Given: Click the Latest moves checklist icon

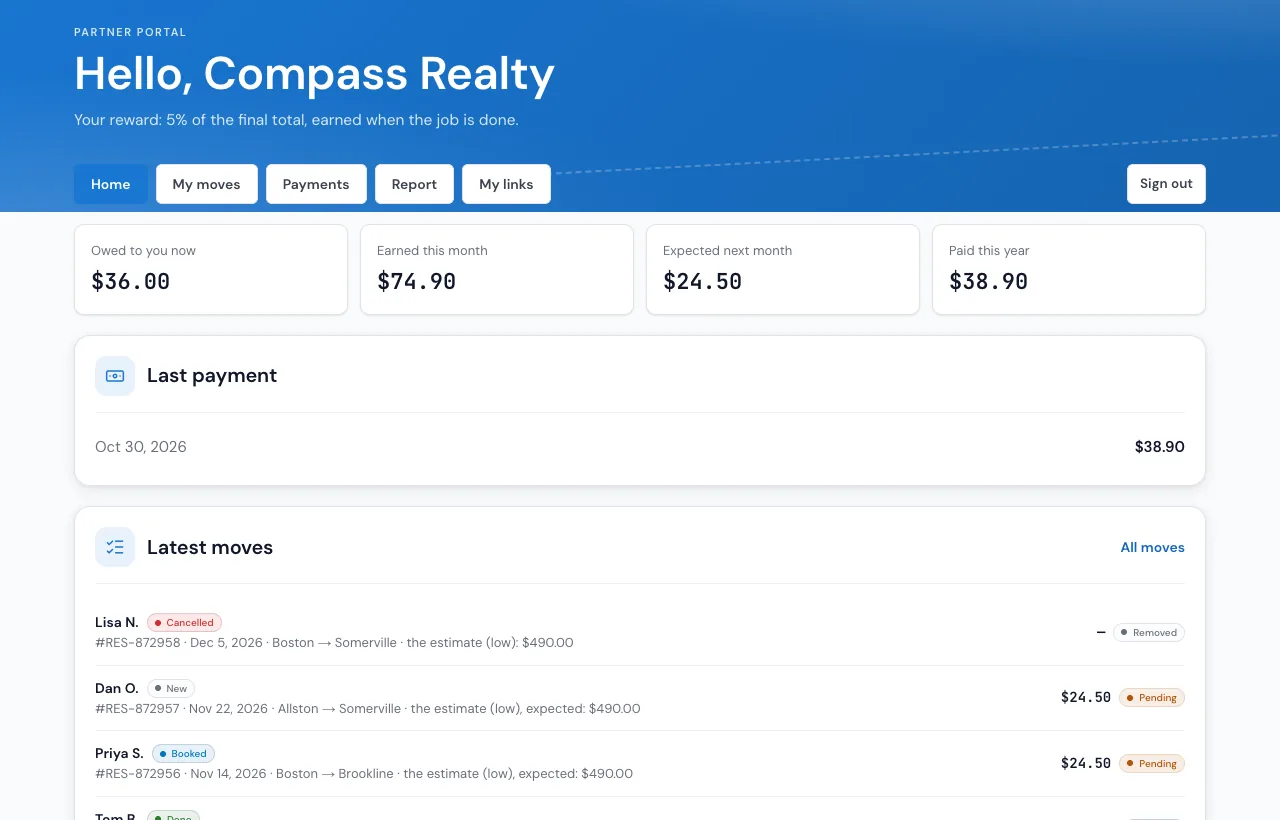Looking at the screenshot, I should [x=115, y=547].
